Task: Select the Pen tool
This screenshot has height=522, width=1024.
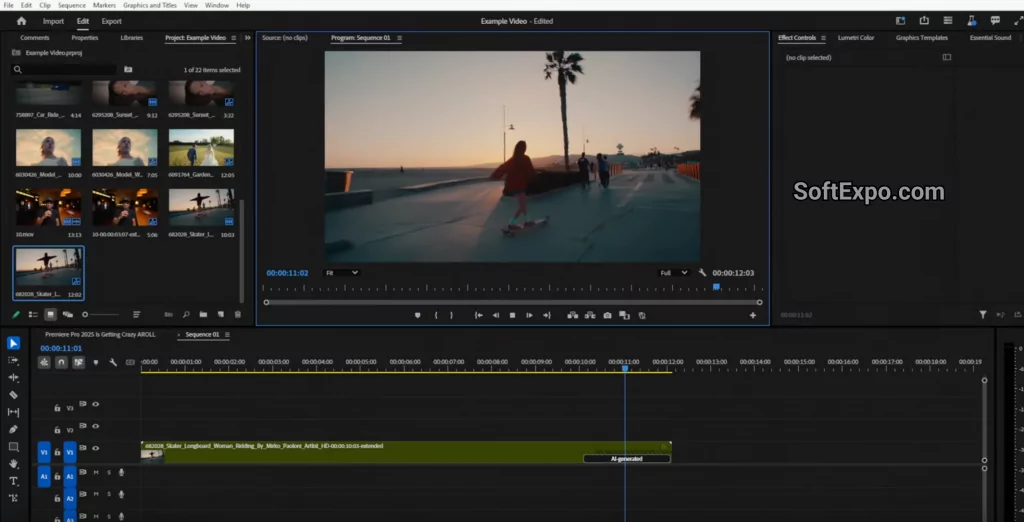Action: click(13, 429)
